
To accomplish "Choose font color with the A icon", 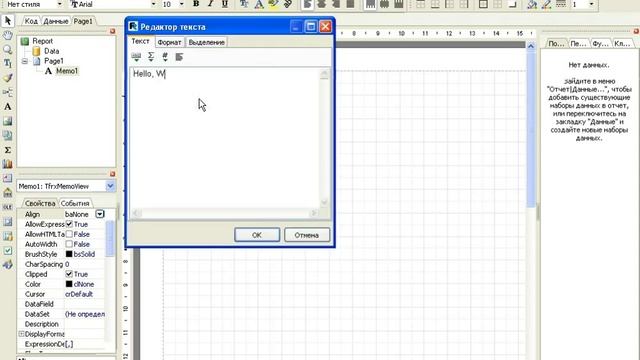I will 259,4.
